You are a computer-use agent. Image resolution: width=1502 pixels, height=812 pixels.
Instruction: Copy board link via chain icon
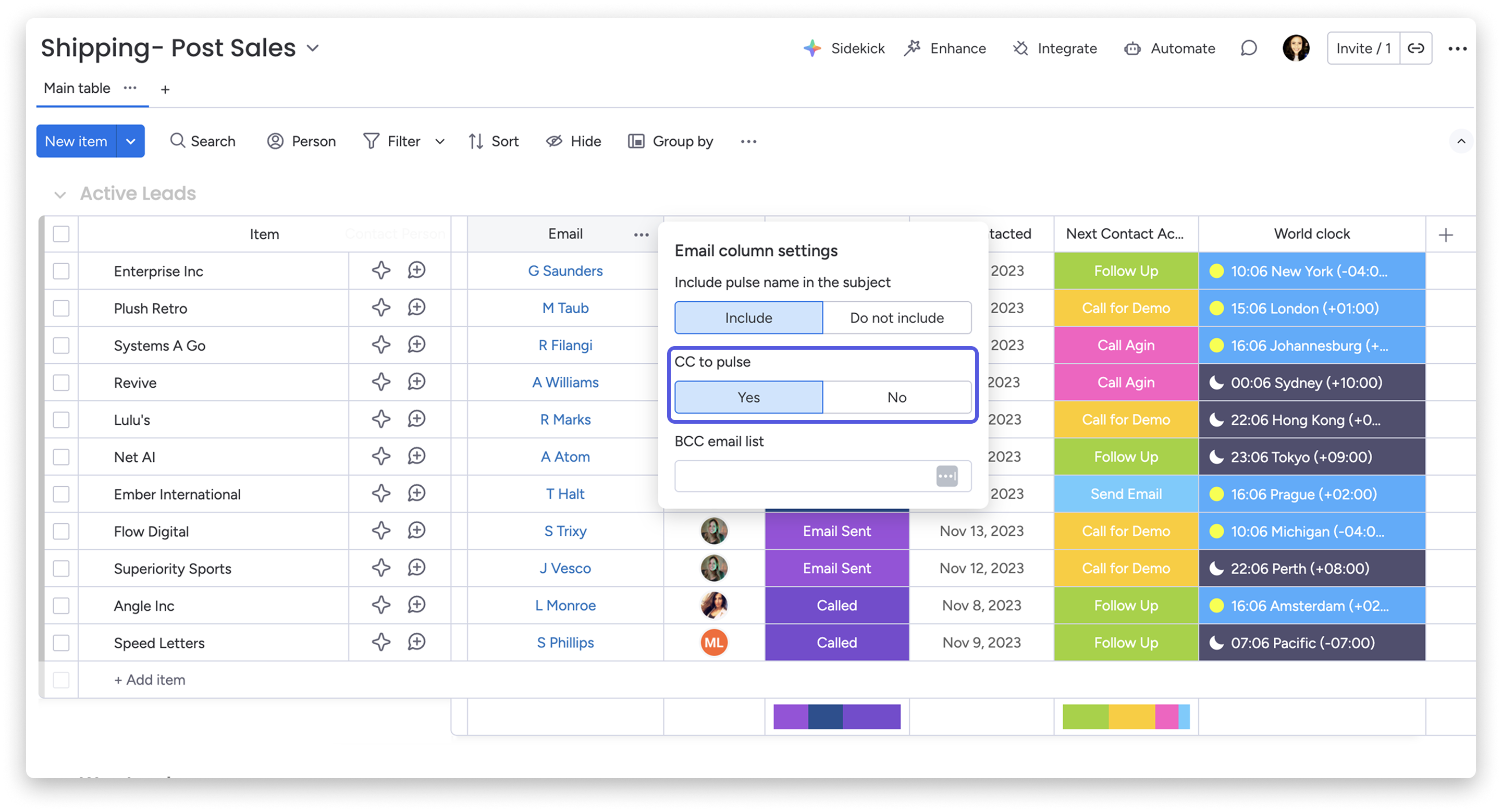[x=1415, y=48]
